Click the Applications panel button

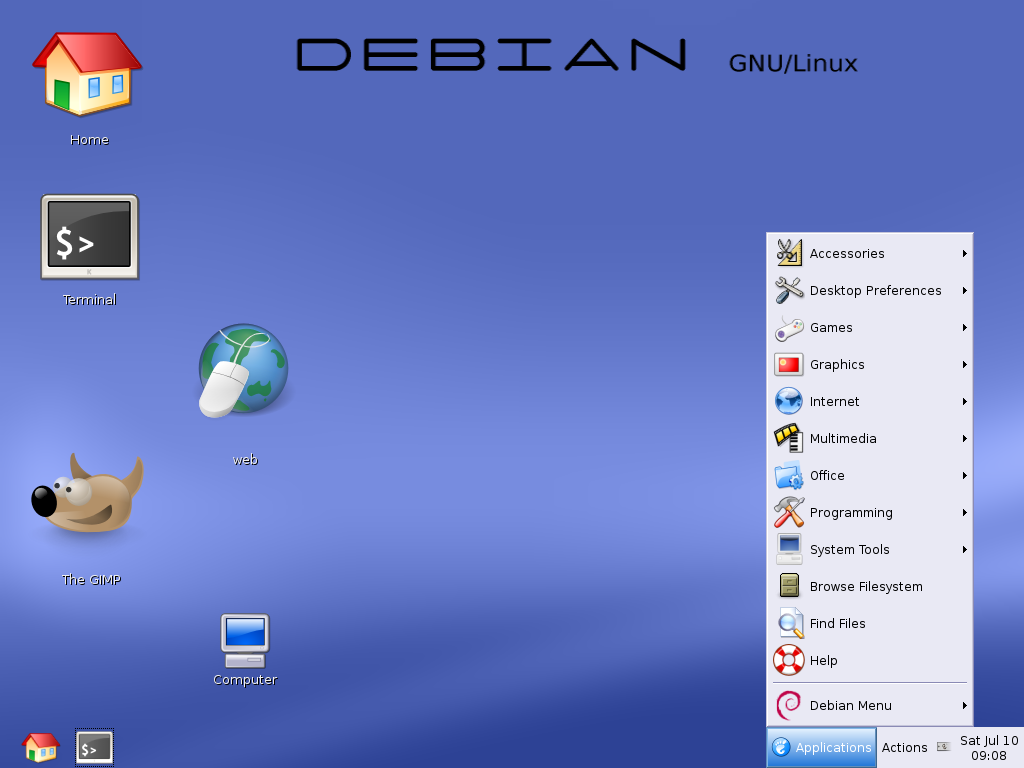[822, 747]
